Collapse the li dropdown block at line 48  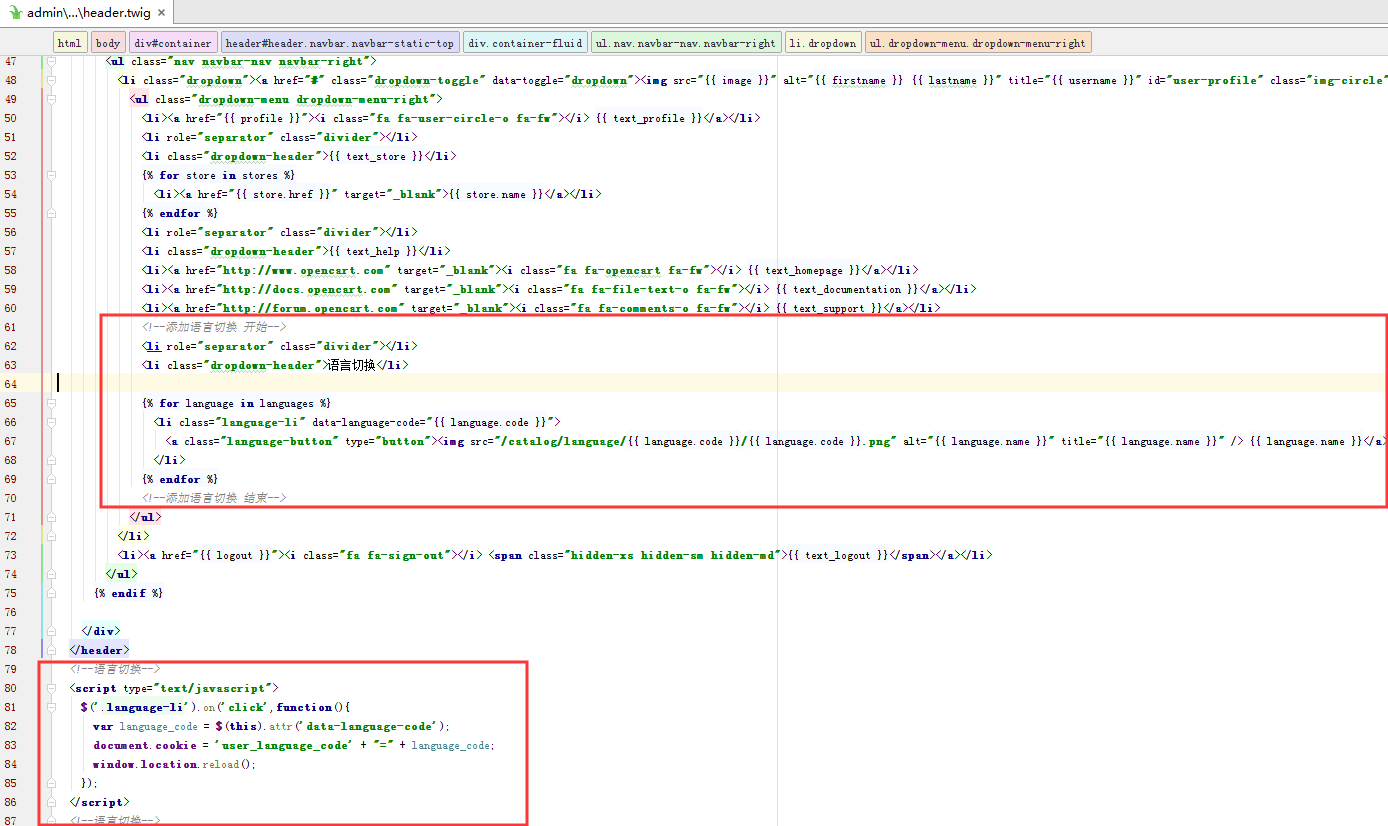pos(51,80)
